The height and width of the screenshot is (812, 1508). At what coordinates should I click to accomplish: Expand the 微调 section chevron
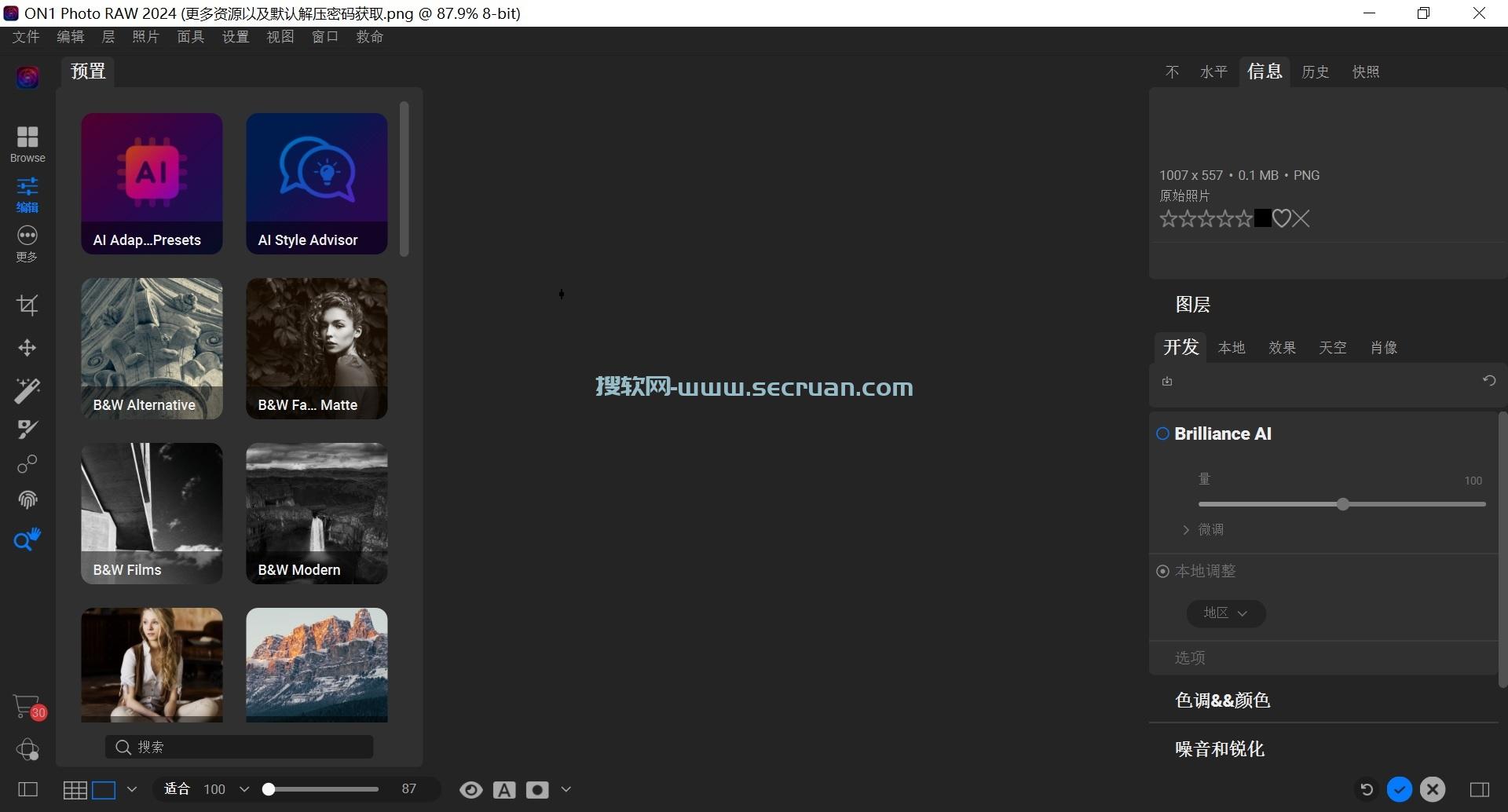1186,530
